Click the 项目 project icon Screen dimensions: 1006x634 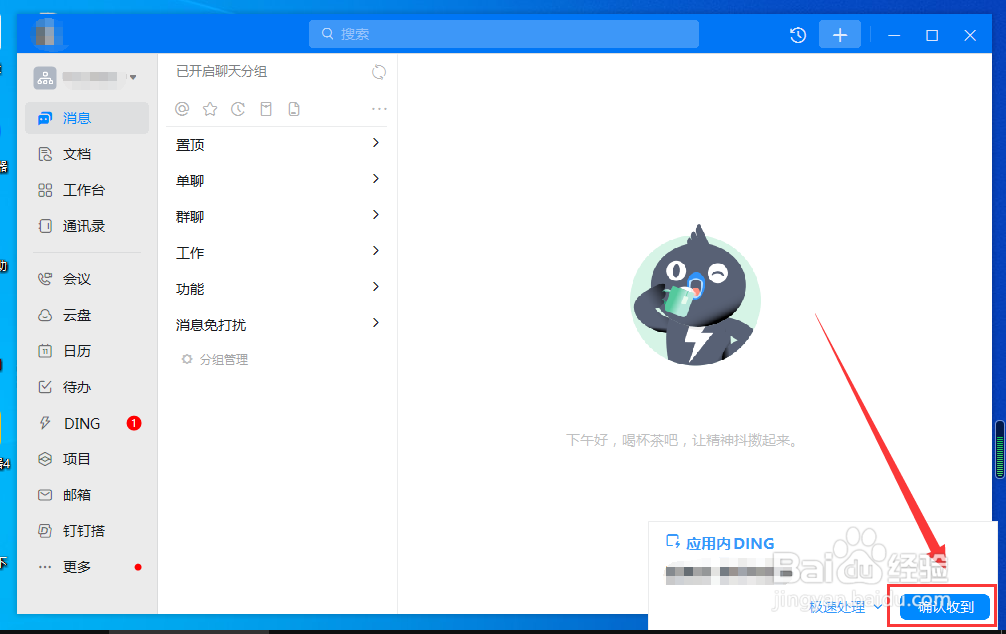coord(45,459)
